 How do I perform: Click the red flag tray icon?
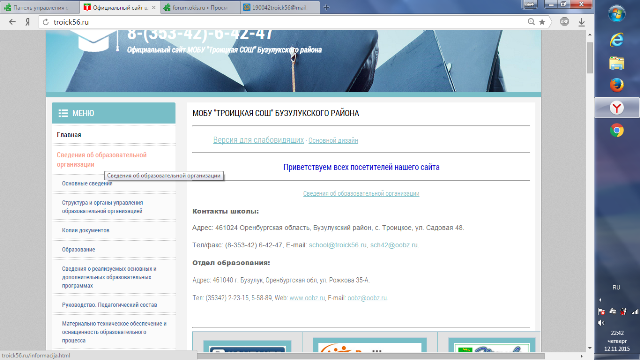pyautogui.click(x=601, y=311)
